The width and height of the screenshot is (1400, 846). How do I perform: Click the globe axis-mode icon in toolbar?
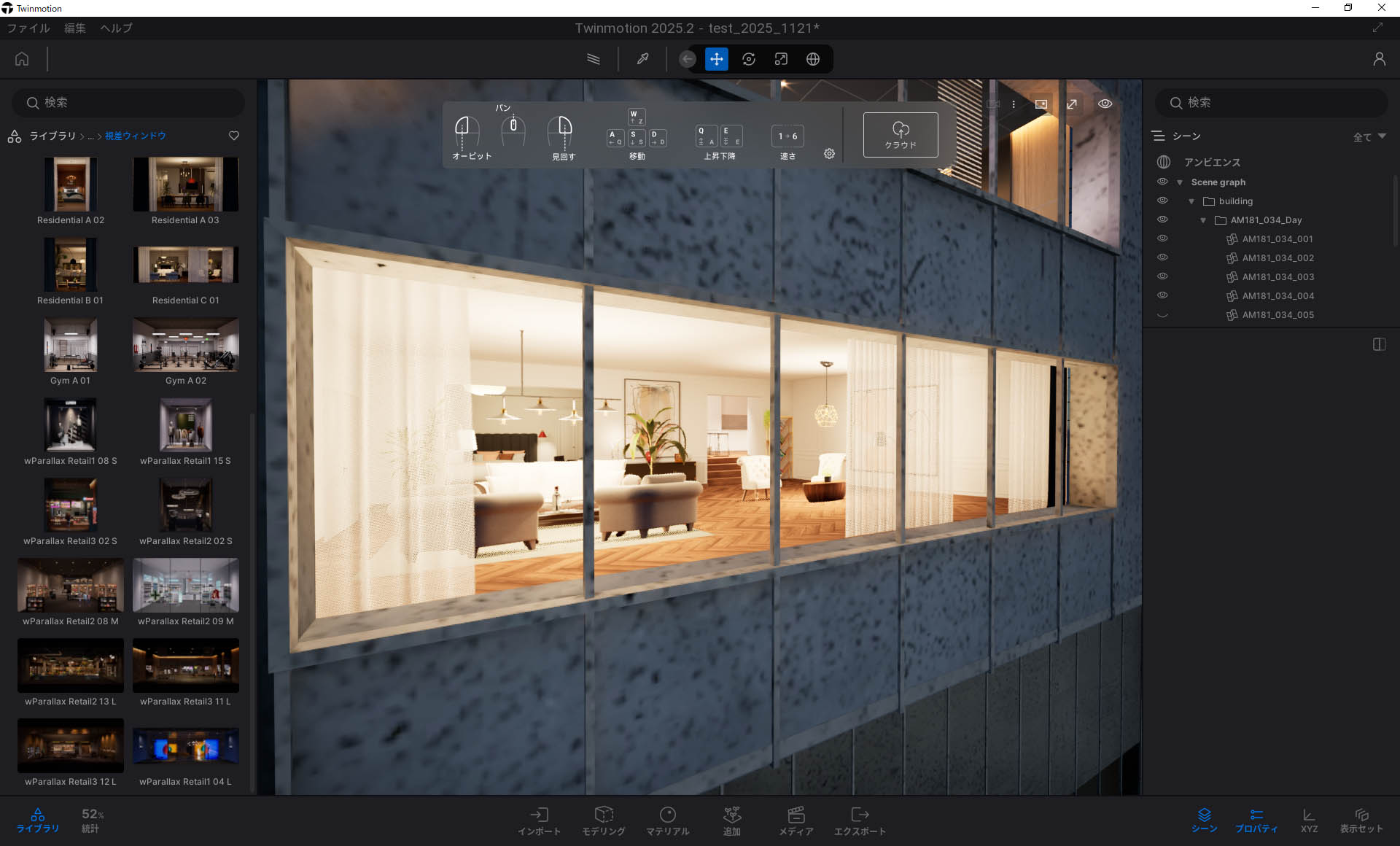coord(813,59)
